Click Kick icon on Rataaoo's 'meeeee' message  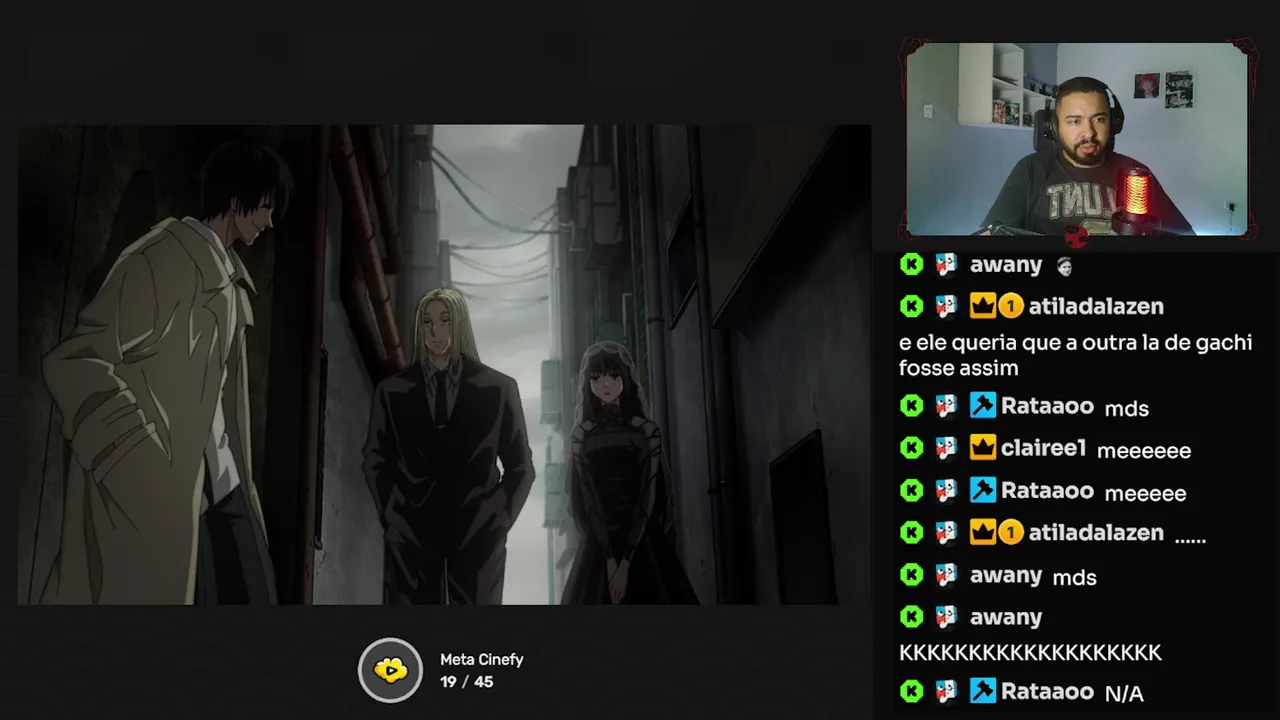click(x=911, y=490)
